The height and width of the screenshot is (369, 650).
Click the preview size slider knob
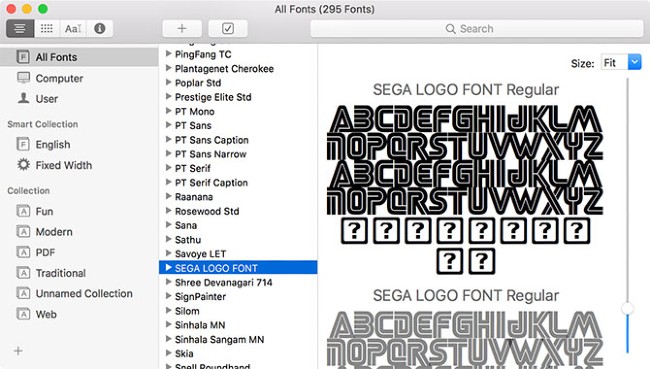627,308
